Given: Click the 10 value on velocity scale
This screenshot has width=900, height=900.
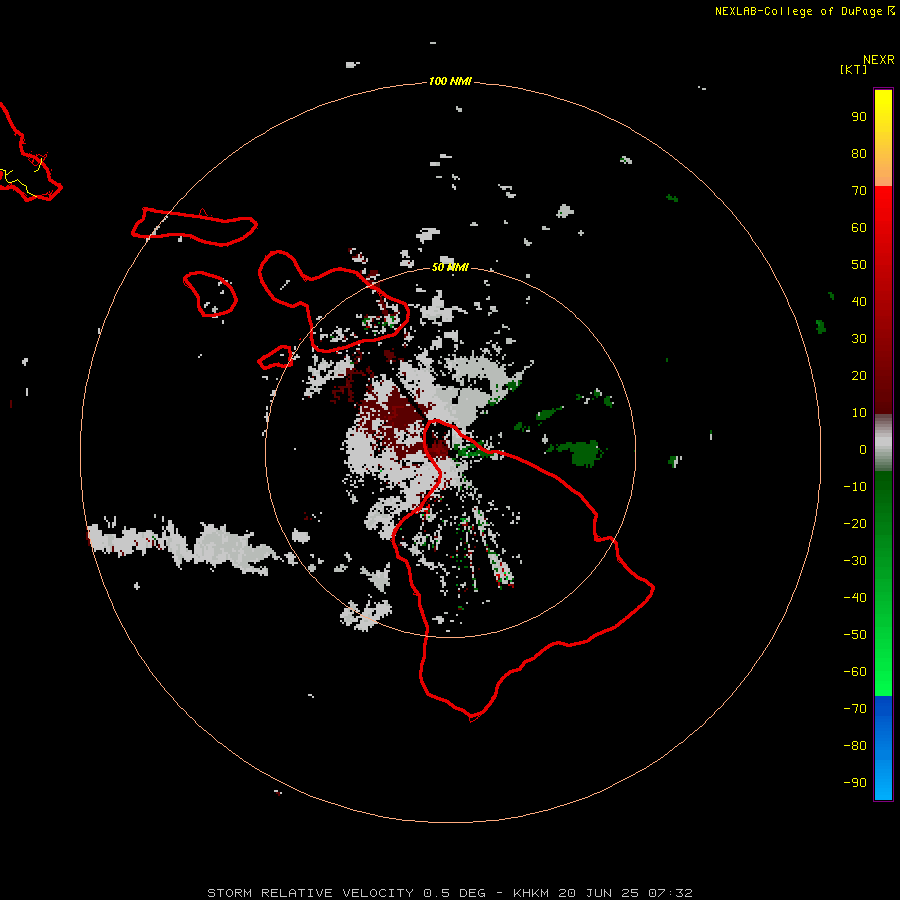Looking at the screenshot, I should coord(859,413).
